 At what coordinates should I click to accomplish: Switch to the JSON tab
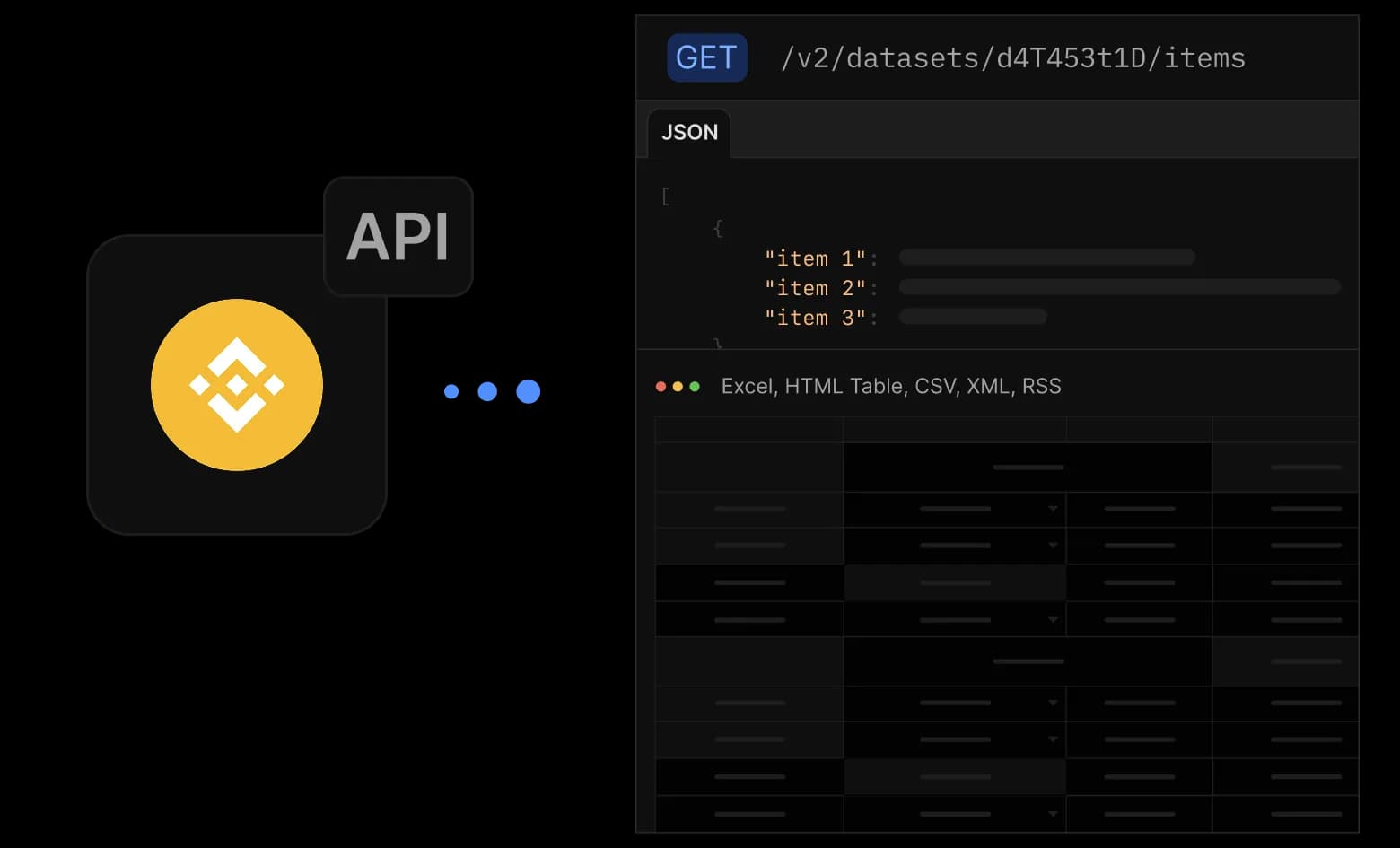(x=689, y=133)
